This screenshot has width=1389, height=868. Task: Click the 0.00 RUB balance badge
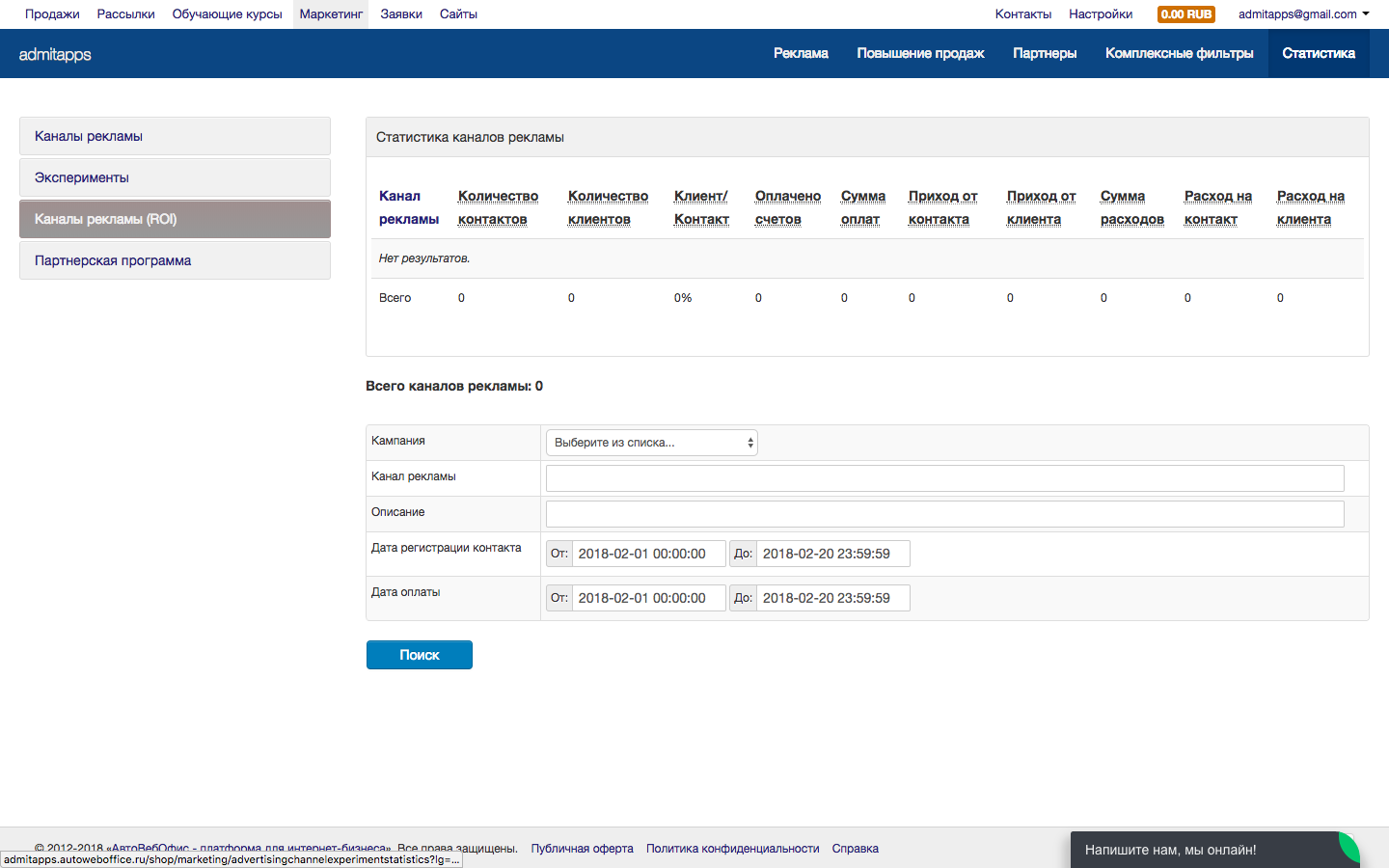1185,14
